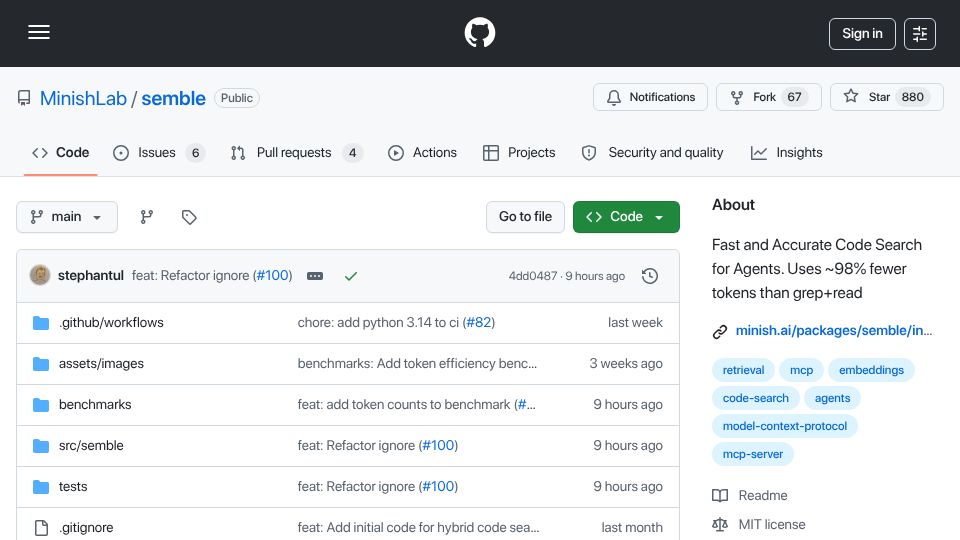Viewport: 960px width, 540px height.
Task: Open the stephantul author link
Action: pyautogui.click(x=91, y=276)
